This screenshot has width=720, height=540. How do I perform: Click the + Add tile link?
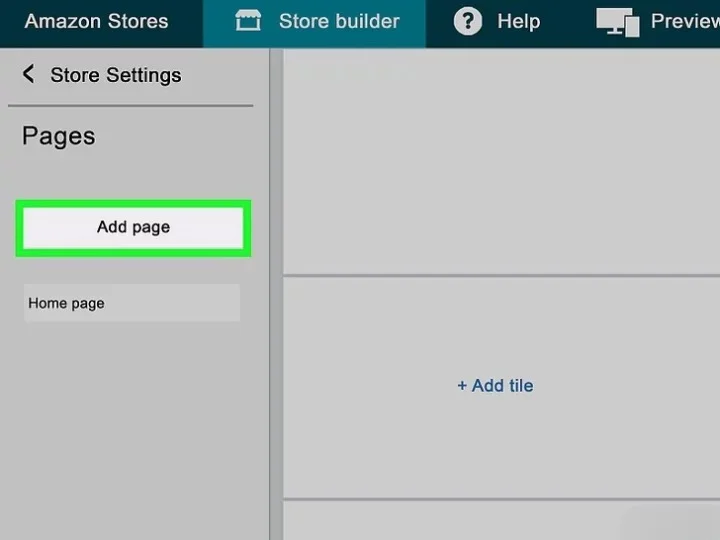point(495,386)
